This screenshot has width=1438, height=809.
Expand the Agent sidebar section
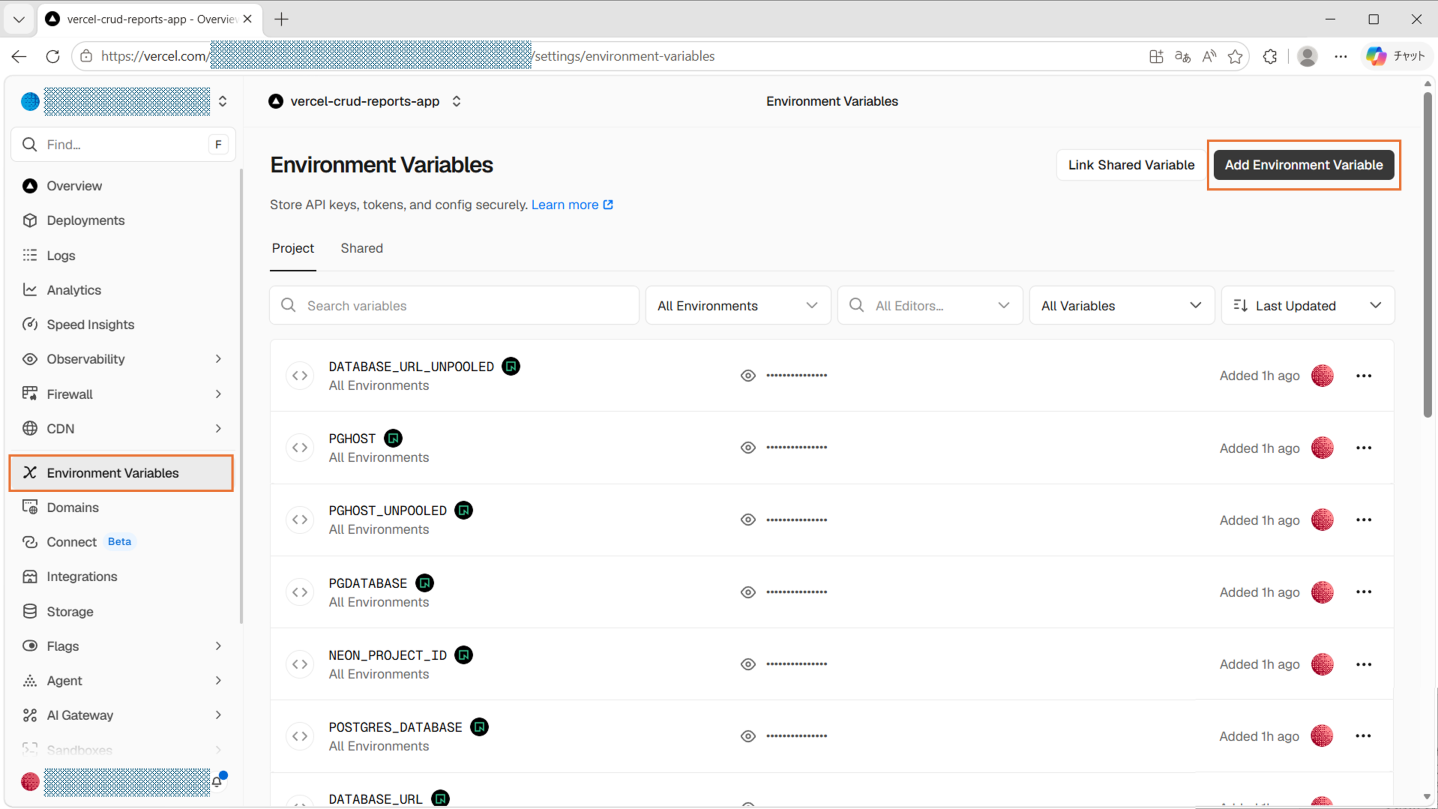tap(218, 680)
